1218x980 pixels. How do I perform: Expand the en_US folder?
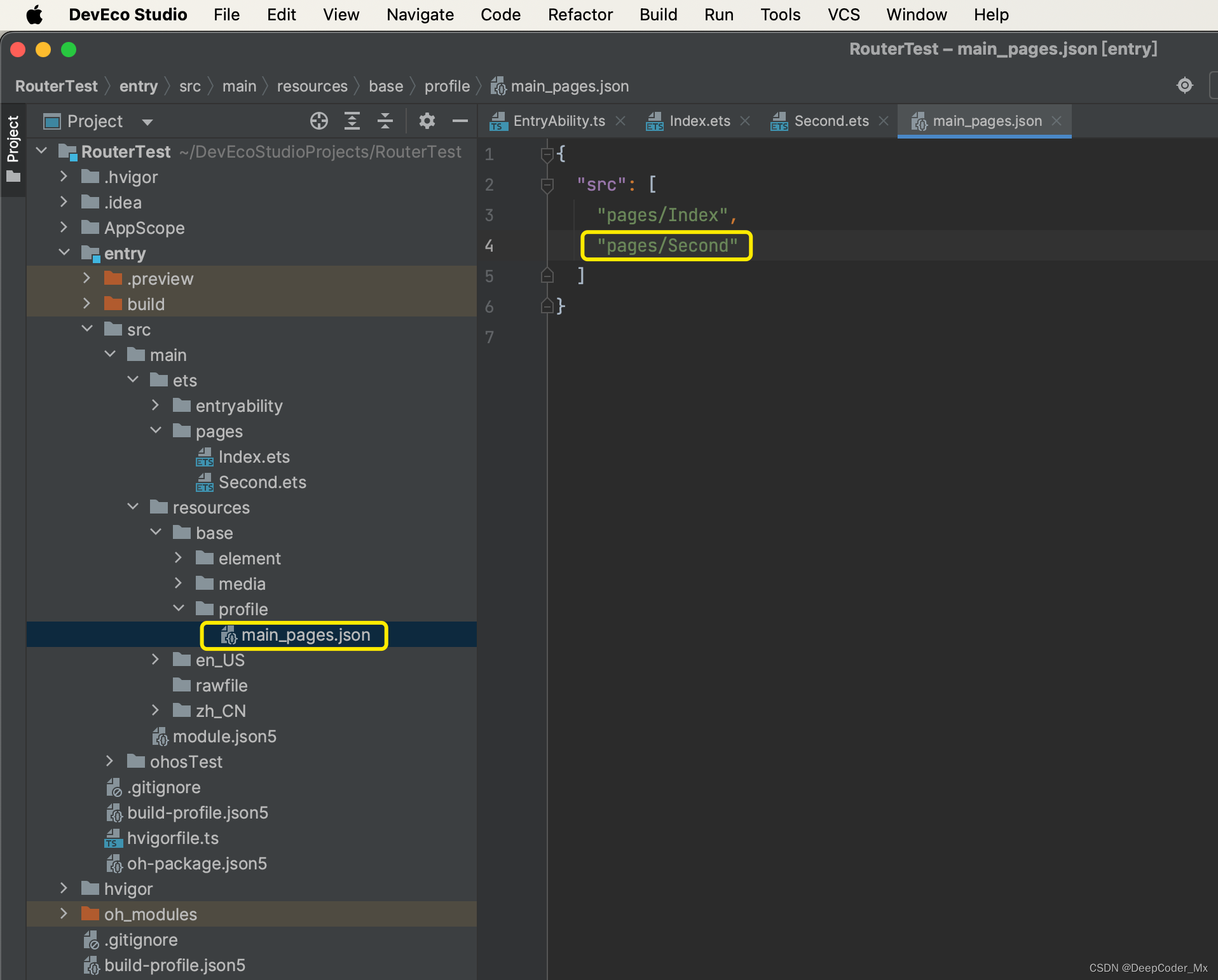(155, 660)
